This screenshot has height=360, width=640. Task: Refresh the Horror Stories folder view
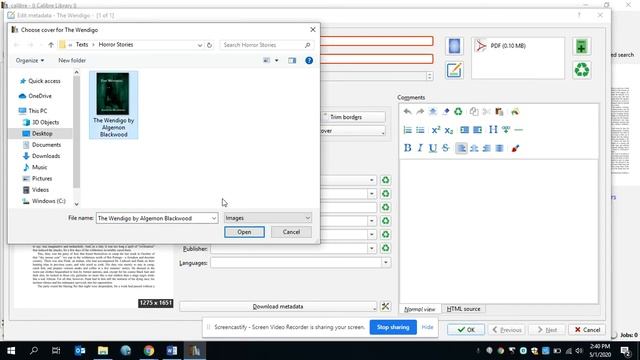click(209, 45)
